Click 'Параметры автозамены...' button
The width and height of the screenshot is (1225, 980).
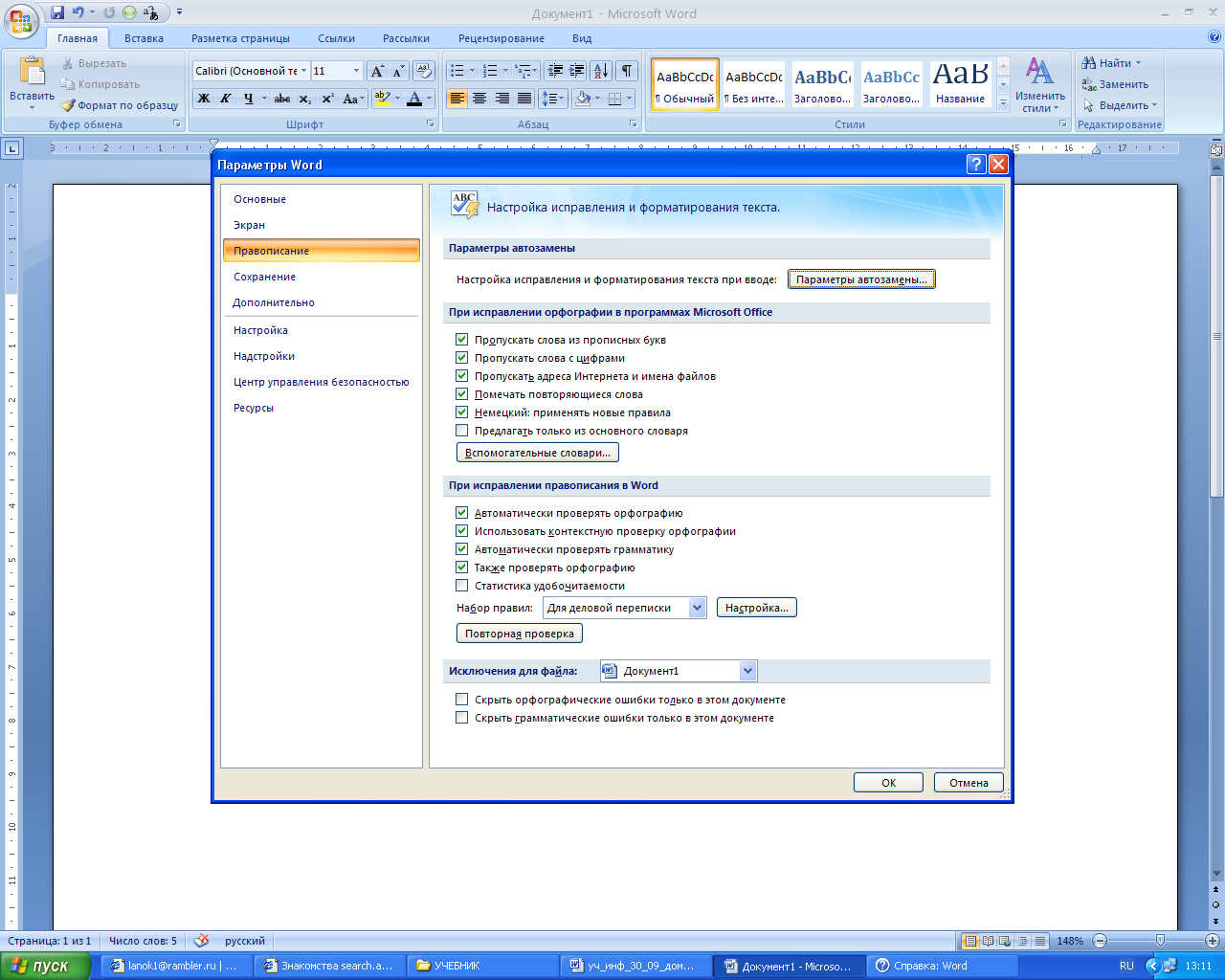[861, 279]
